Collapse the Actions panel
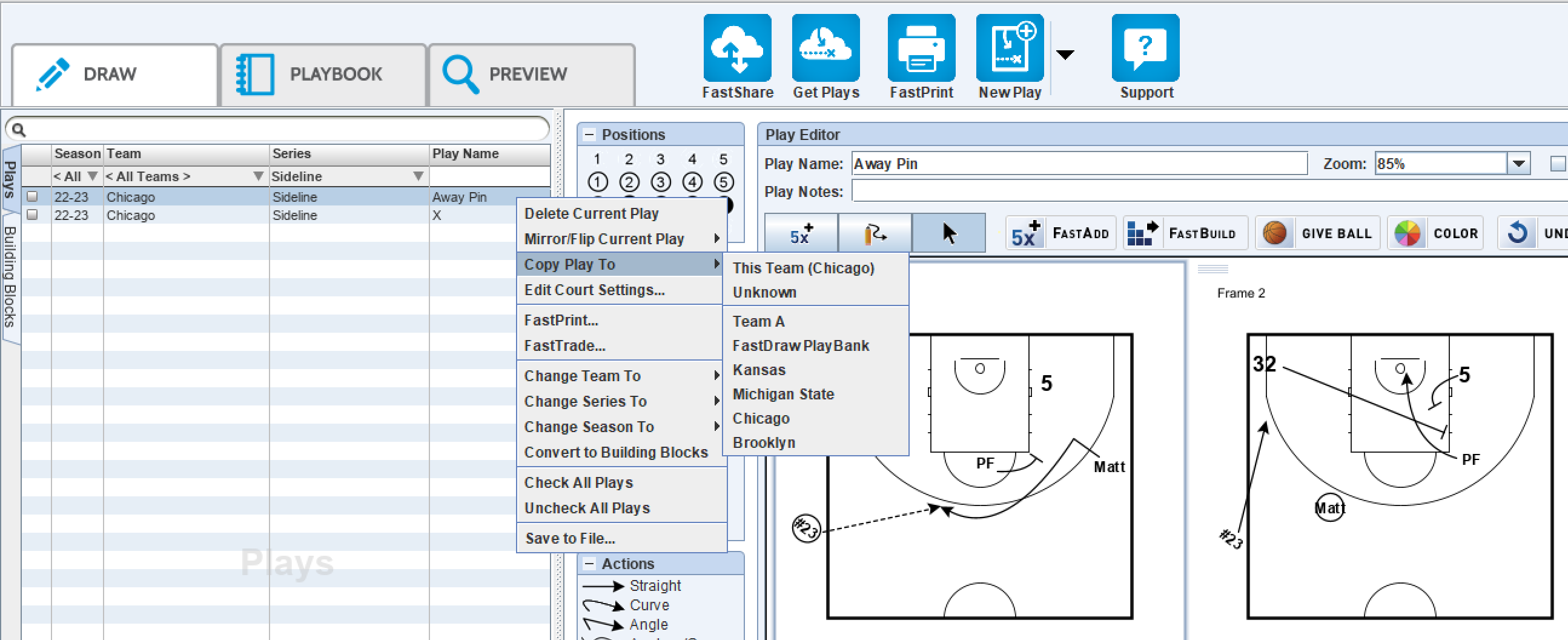Image resolution: width=1568 pixels, height=640 pixels. pyautogui.click(x=589, y=564)
